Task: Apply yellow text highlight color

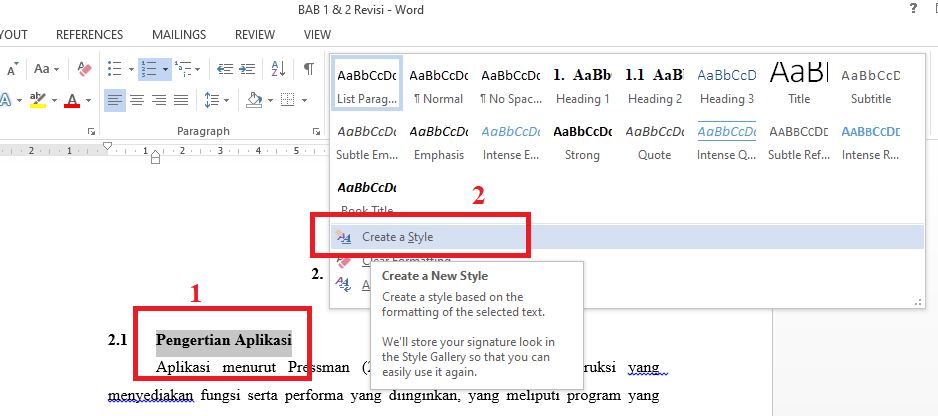Action: tap(38, 99)
